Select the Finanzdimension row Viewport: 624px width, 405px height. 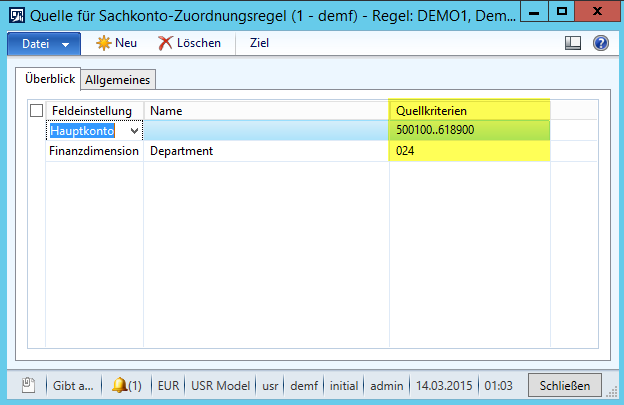click(x=94, y=151)
